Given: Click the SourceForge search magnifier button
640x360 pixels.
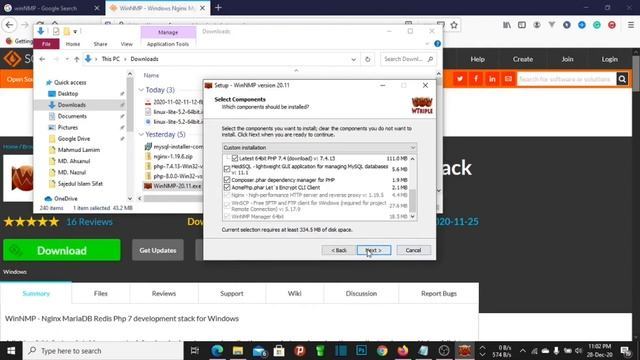Looking at the screenshot, I should click(x=622, y=79).
